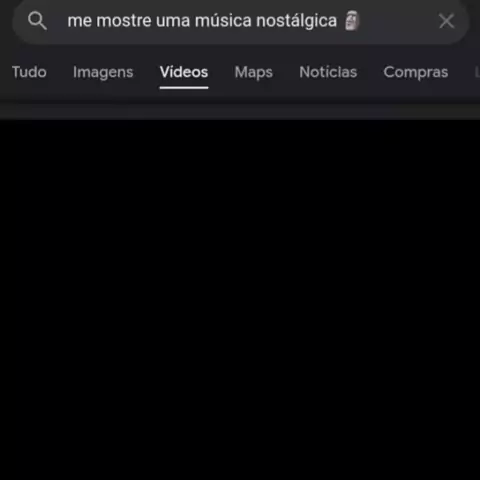Click the moai statue emoji in query
Viewport: 480px width, 480px height.
(352, 21)
